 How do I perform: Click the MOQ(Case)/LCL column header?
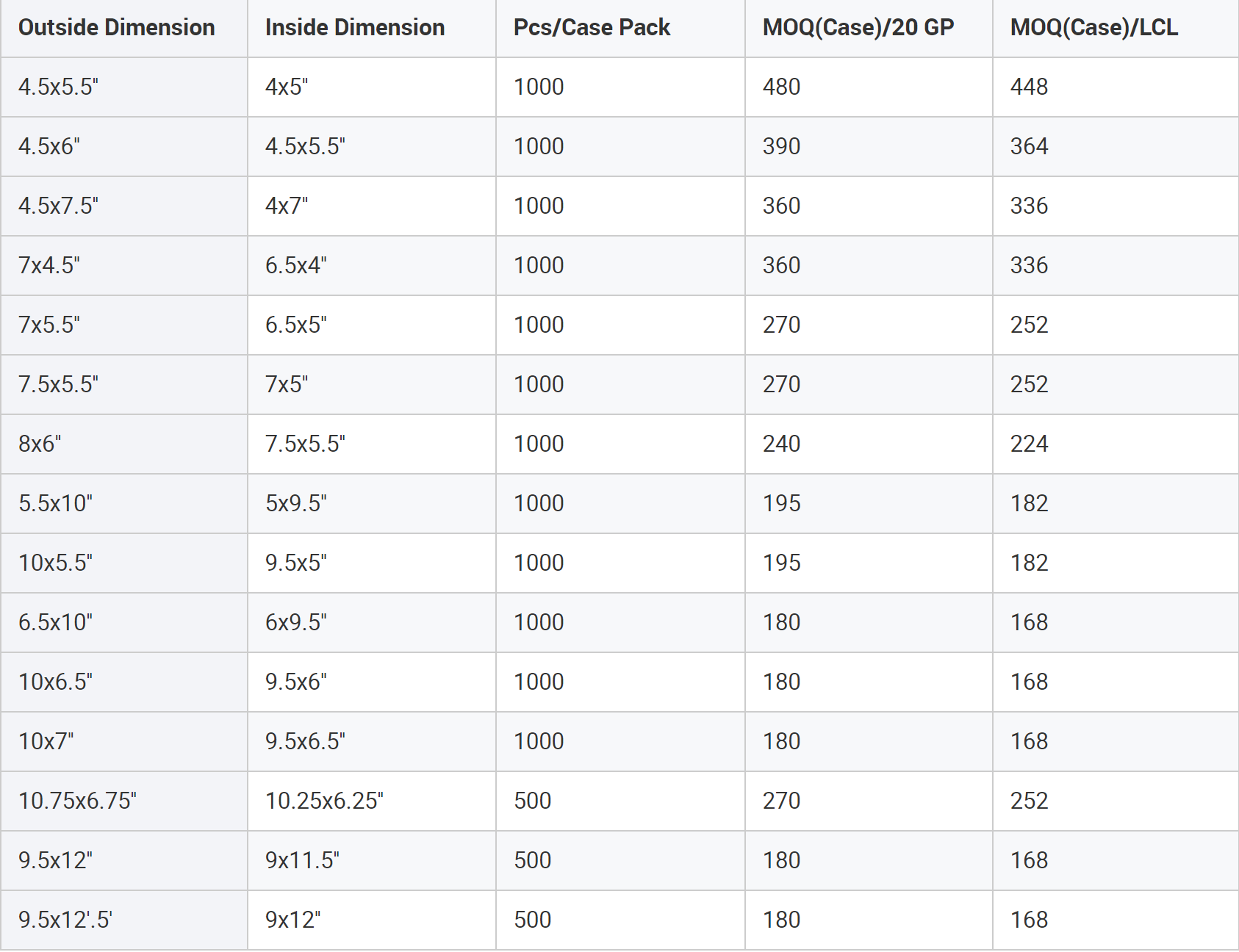(1116, 28)
